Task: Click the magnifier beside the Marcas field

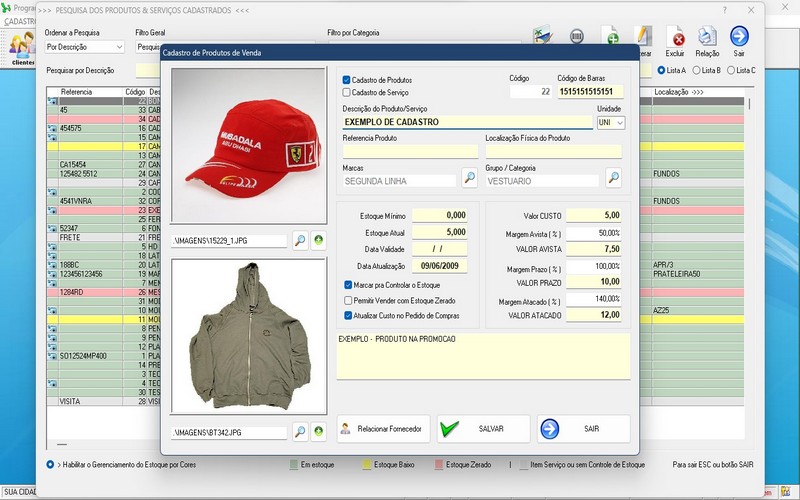Action: click(x=470, y=179)
